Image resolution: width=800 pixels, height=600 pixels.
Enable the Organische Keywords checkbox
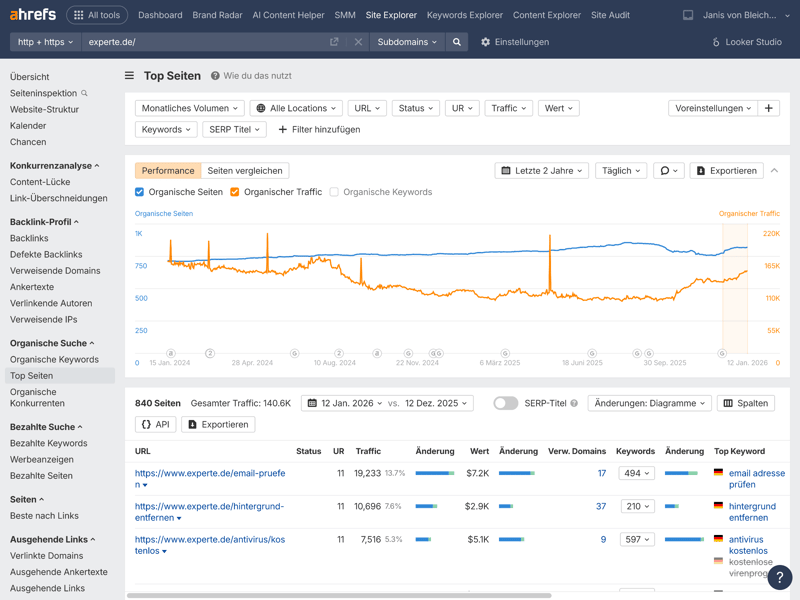(334, 192)
